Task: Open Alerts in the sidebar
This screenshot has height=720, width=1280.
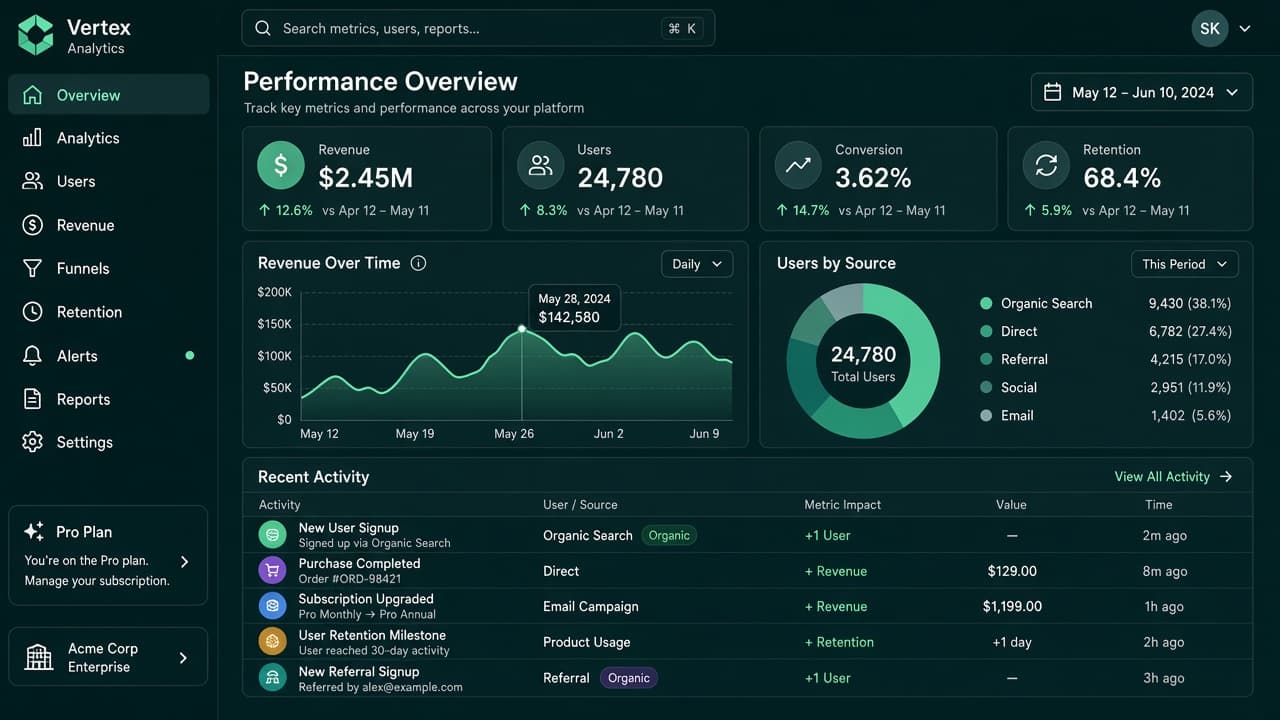Action: coord(109,356)
